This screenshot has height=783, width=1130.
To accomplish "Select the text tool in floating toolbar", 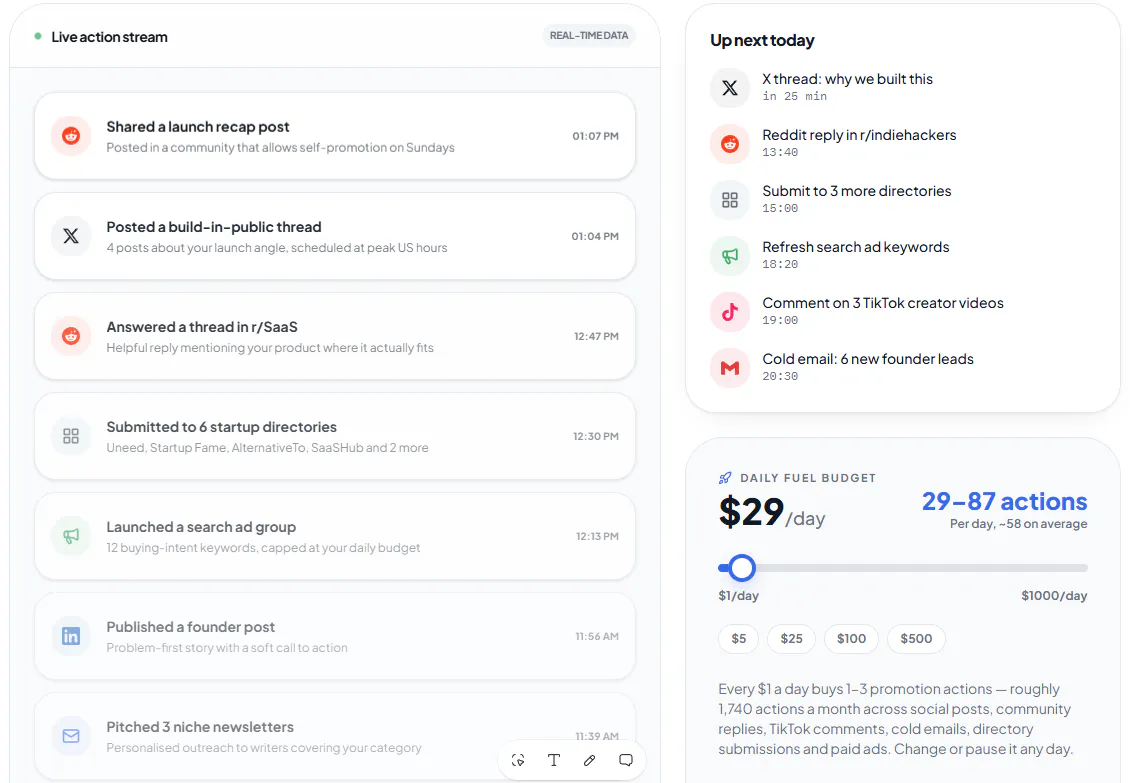I will 553,760.
